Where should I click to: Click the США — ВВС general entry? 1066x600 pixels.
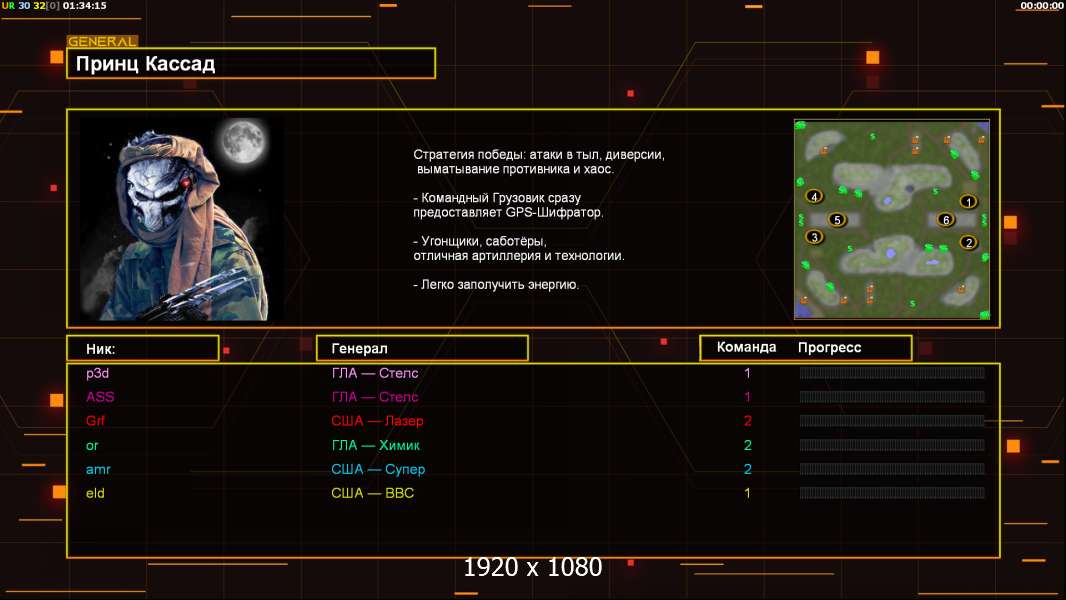373,493
